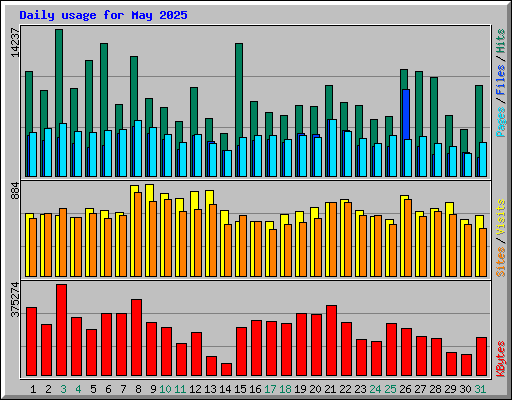Click day 29 on the x-axis

[x=450, y=389]
